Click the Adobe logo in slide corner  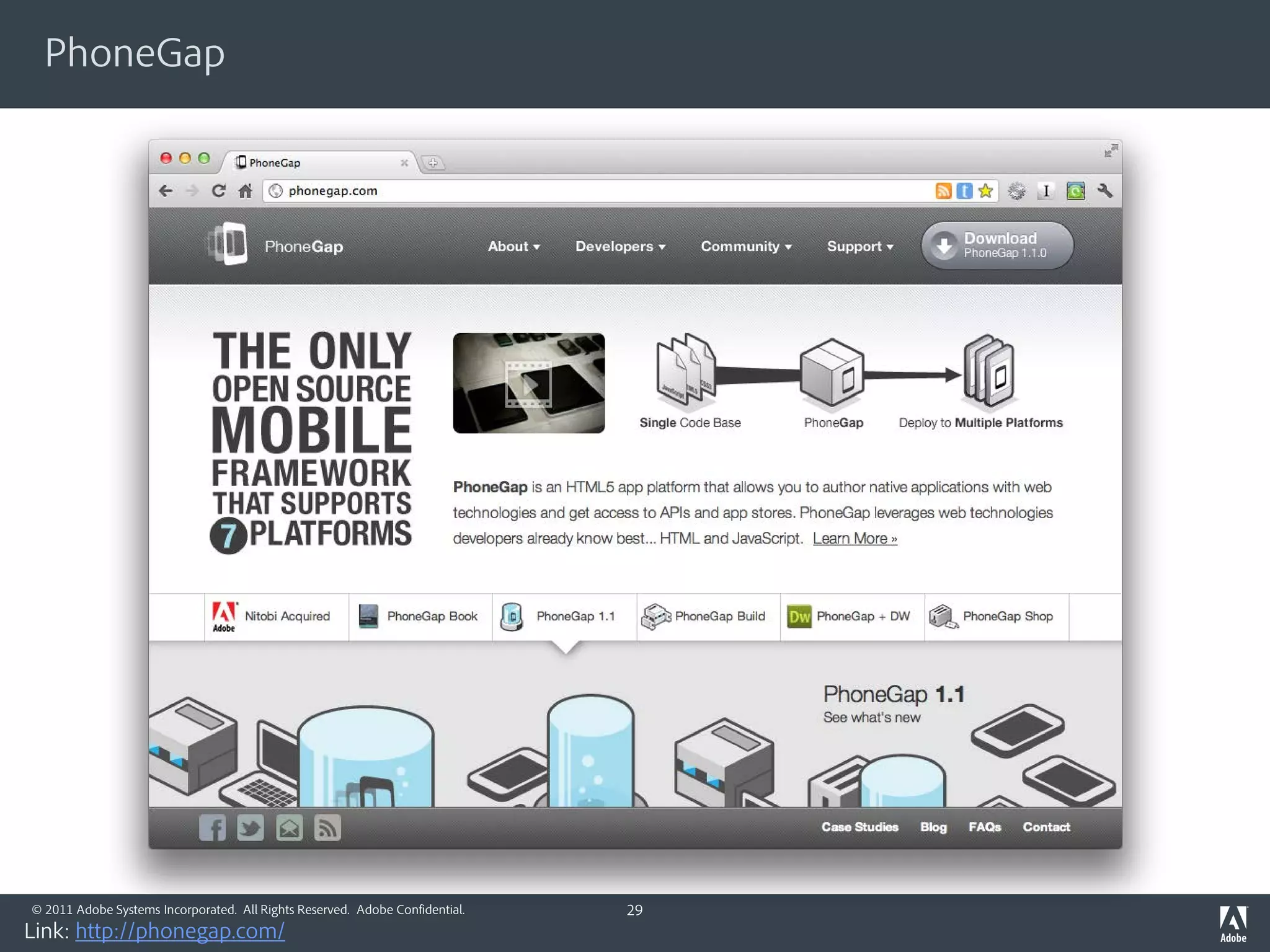(1233, 923)
